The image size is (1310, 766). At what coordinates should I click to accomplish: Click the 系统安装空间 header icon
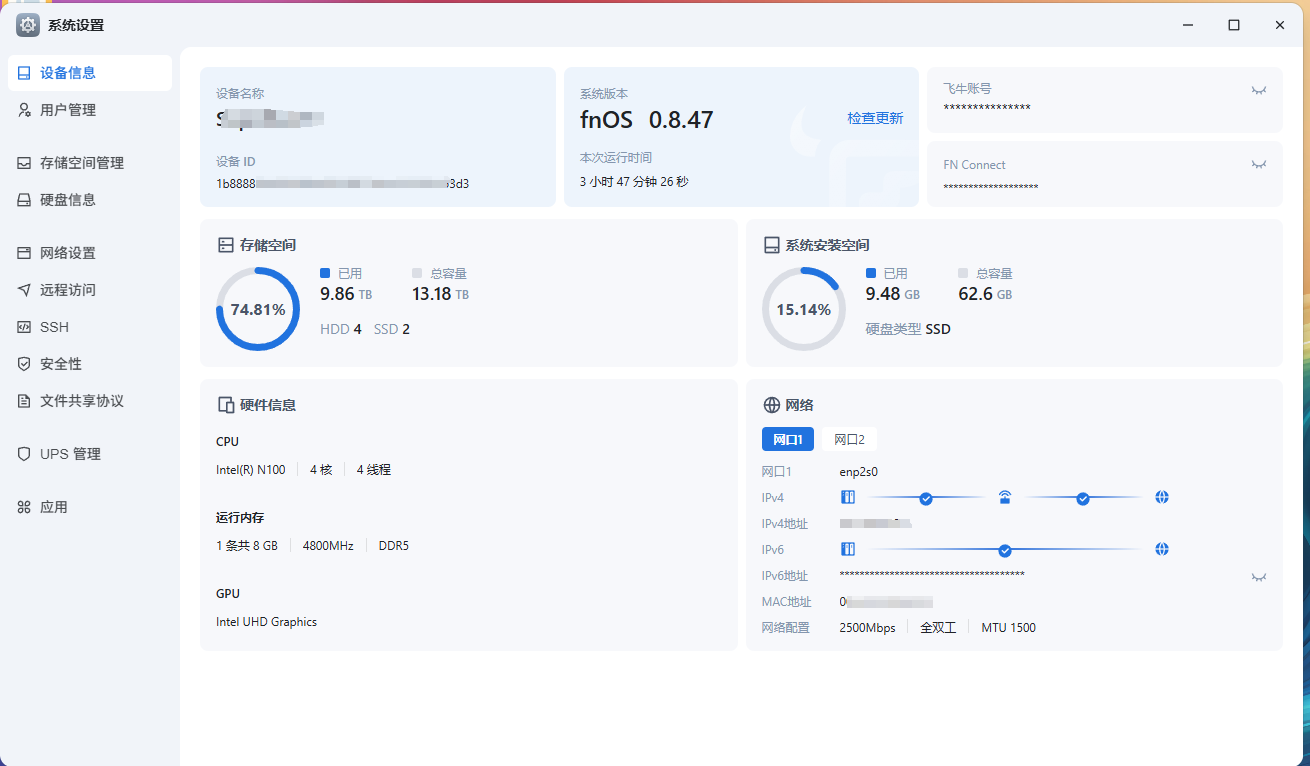pos(772,245)
